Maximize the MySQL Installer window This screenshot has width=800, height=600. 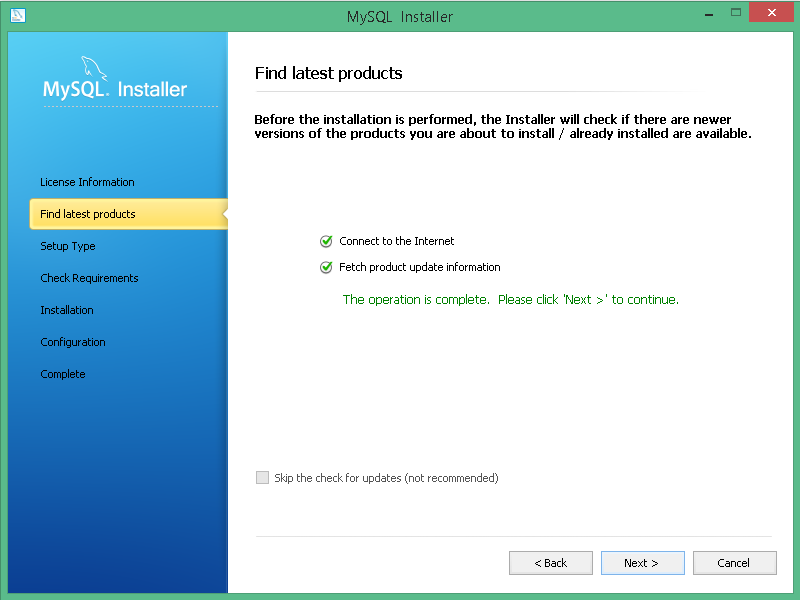click(736, 13)
